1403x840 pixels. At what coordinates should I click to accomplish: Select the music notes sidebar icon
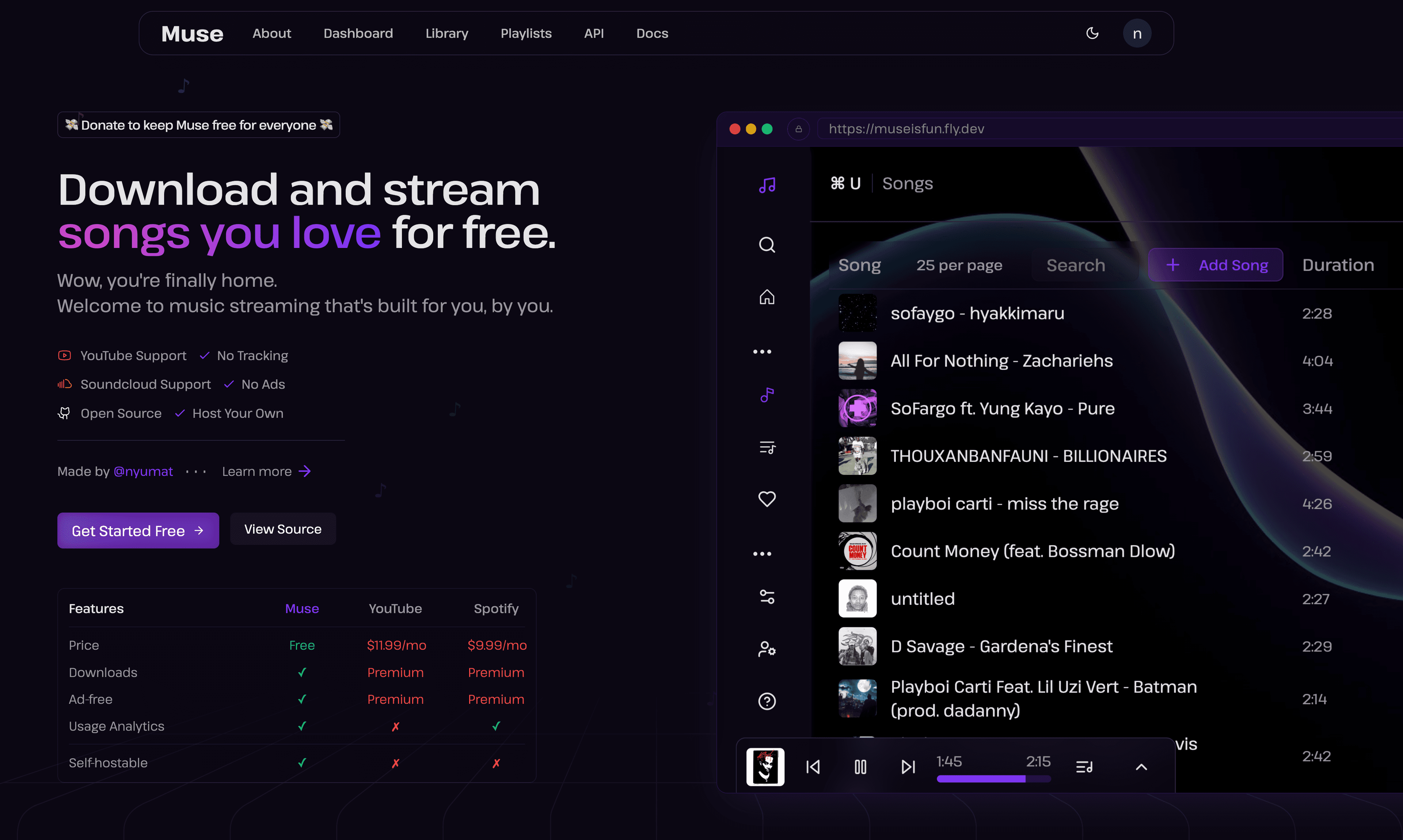click(767, 185)
